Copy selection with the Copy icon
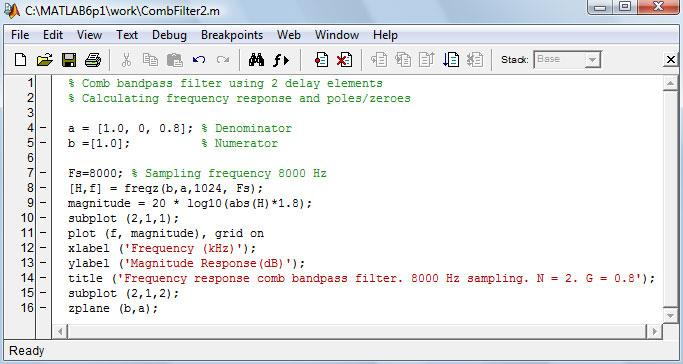The width and height of the screenshot is (683, 364). tap(150, 60)
